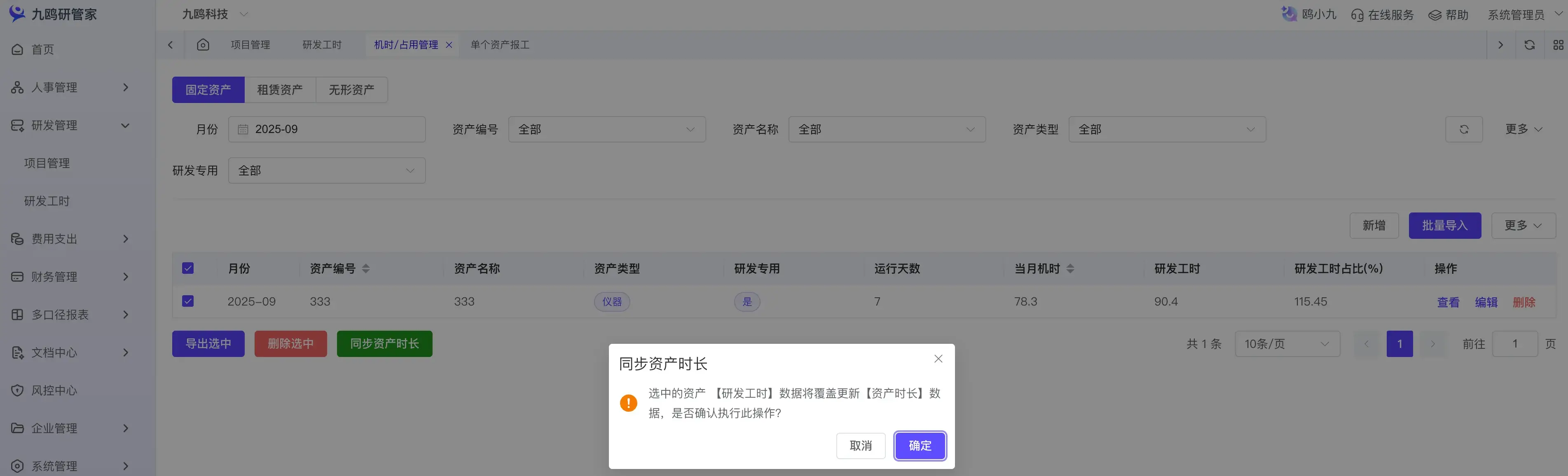The width and height of the screenshot is (1568, 476).
Task: Open the home icon in the tab bar
Action: (x=203, y=44)
